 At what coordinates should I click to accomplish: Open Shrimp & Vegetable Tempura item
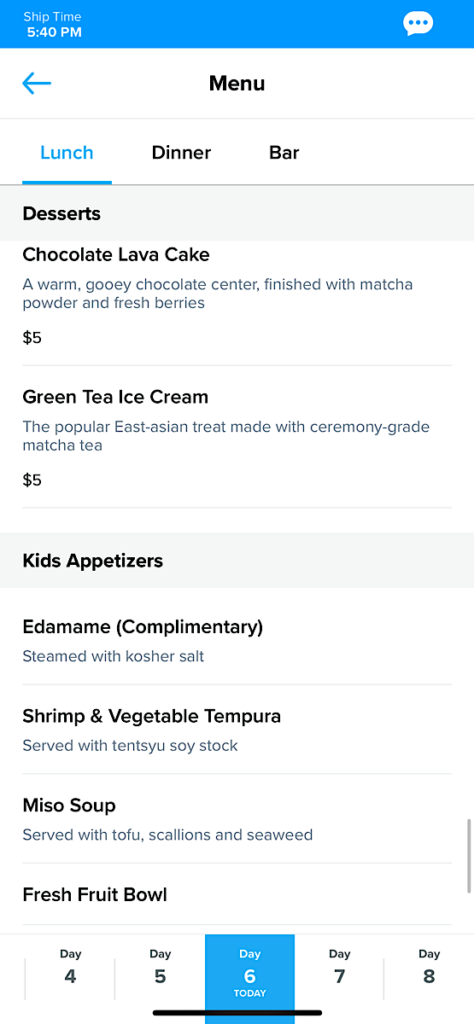pyautogui.click(x=237, y=729)
